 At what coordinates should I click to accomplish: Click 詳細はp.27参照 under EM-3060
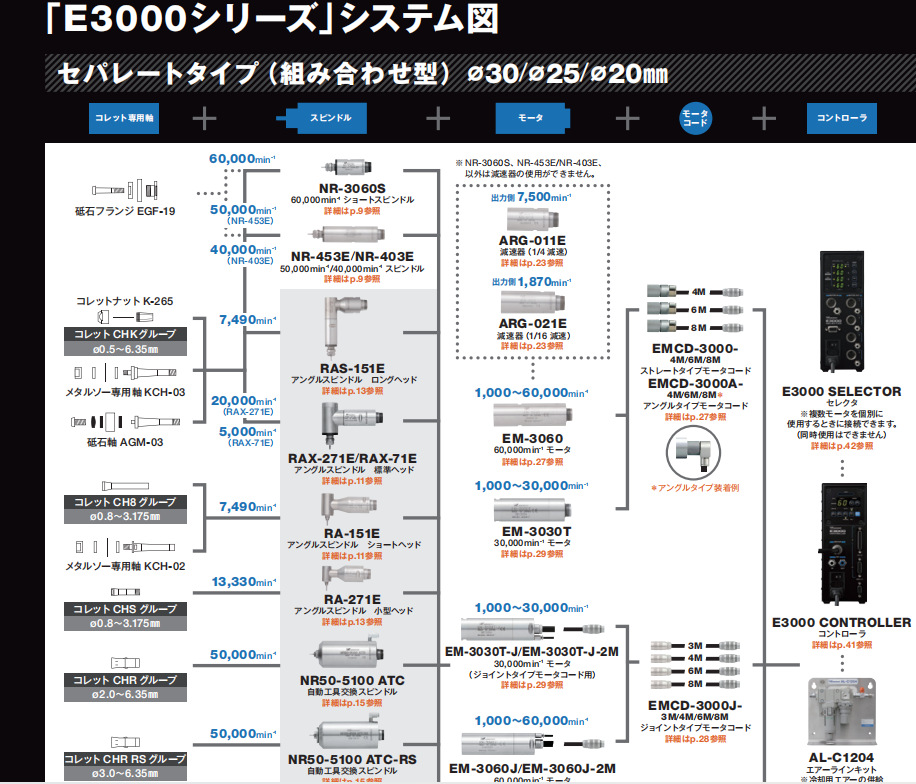point(532,462)
